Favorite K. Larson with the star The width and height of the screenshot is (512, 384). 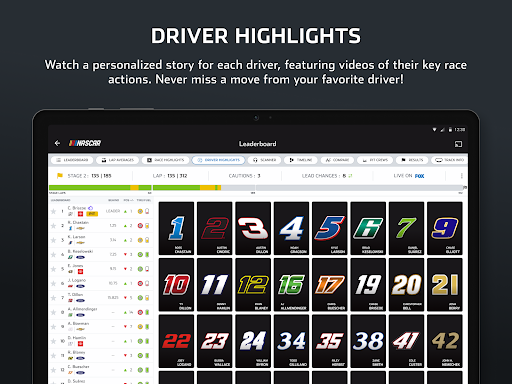tap(53, 240)
